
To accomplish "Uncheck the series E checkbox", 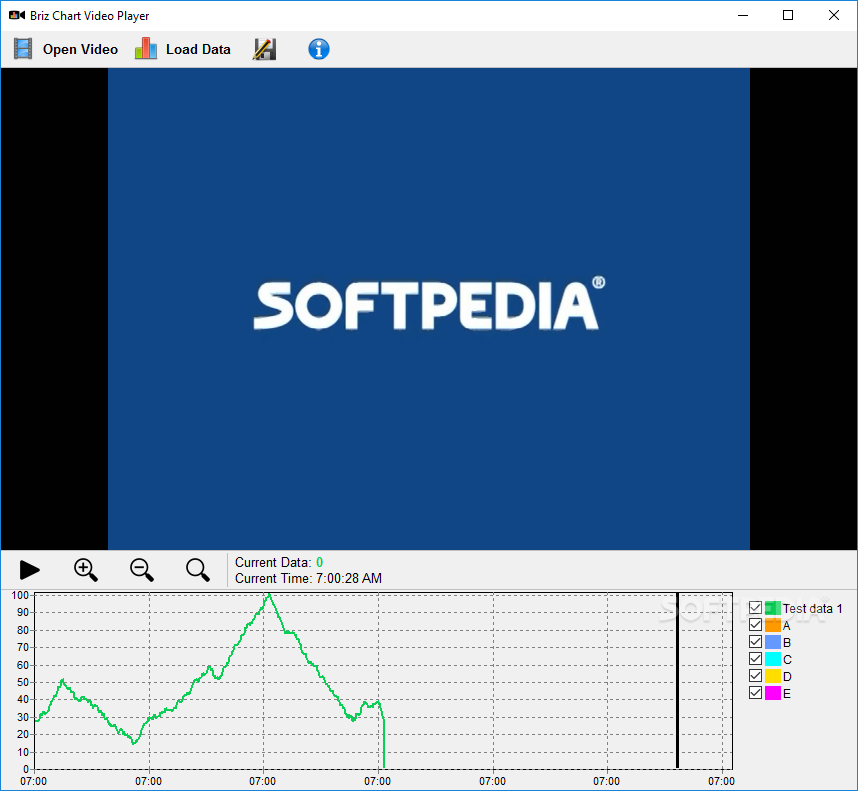I will (756, 693).
